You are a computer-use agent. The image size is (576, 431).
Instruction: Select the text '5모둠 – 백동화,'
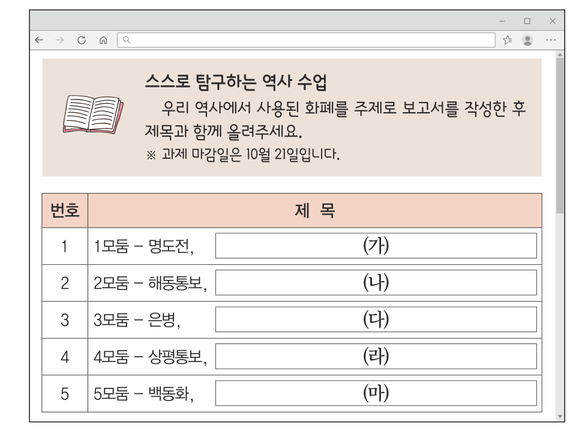144,394
